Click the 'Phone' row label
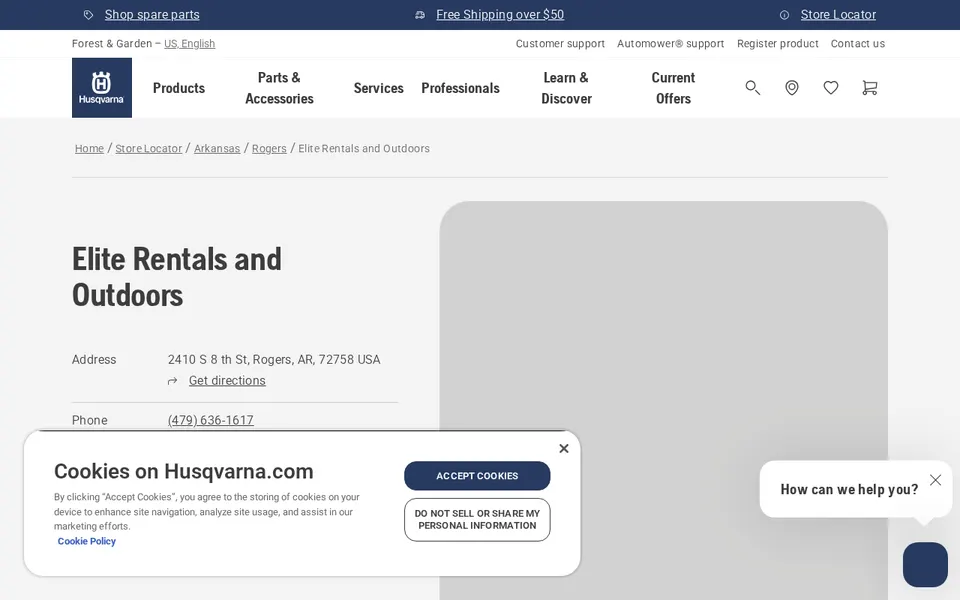Viewport: 960px width, 600px height. 89,421
